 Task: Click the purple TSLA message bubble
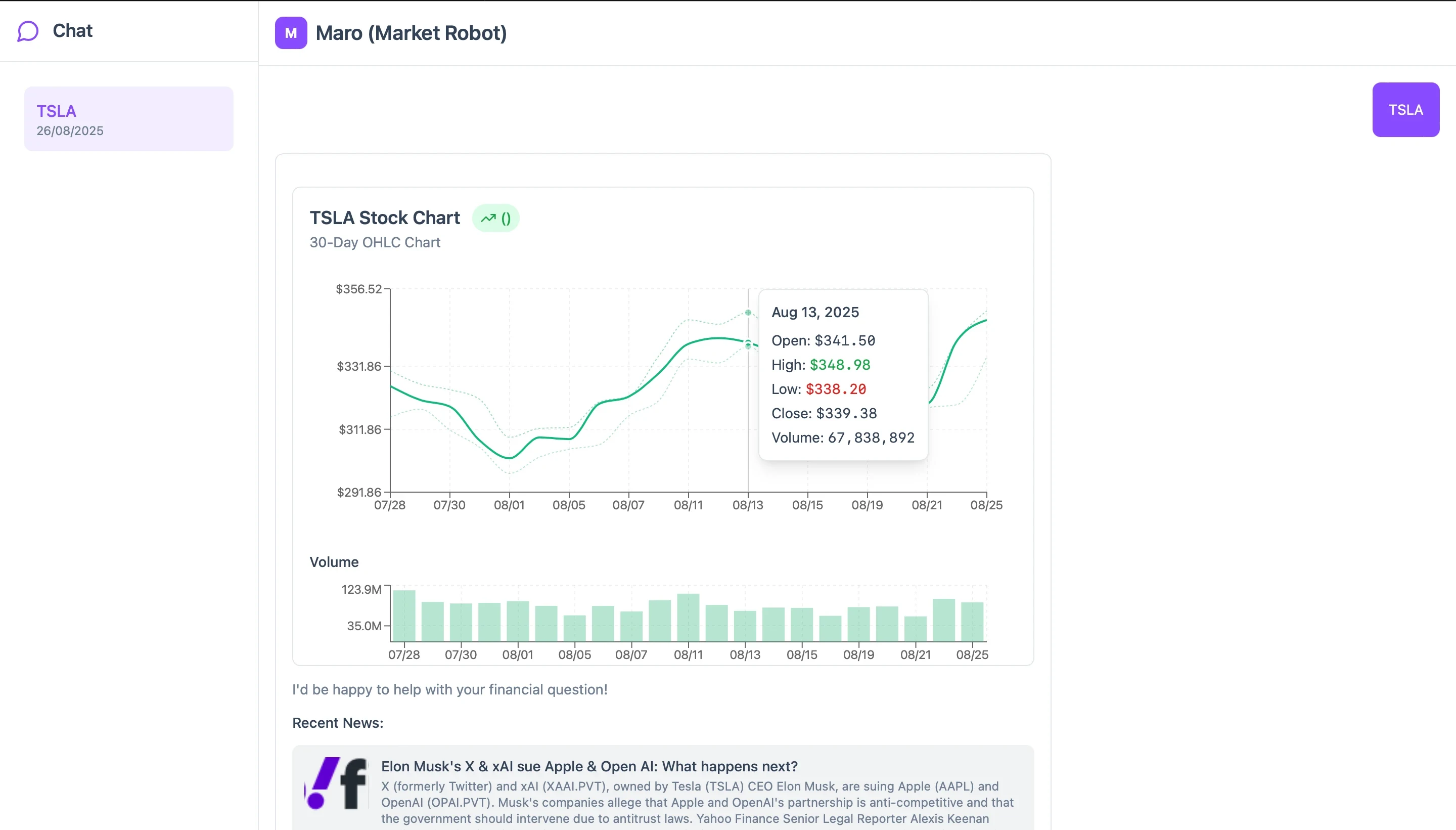[1405, 110]
